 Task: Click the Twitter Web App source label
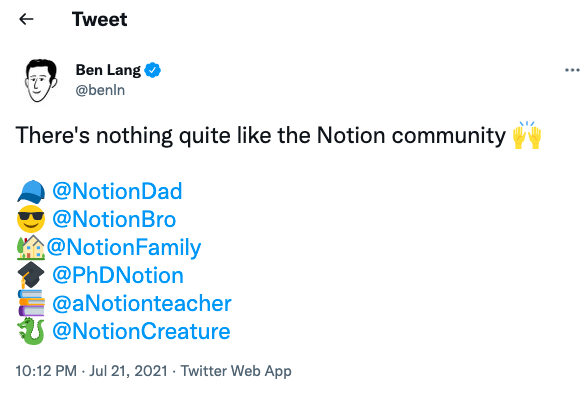(236, 371)
